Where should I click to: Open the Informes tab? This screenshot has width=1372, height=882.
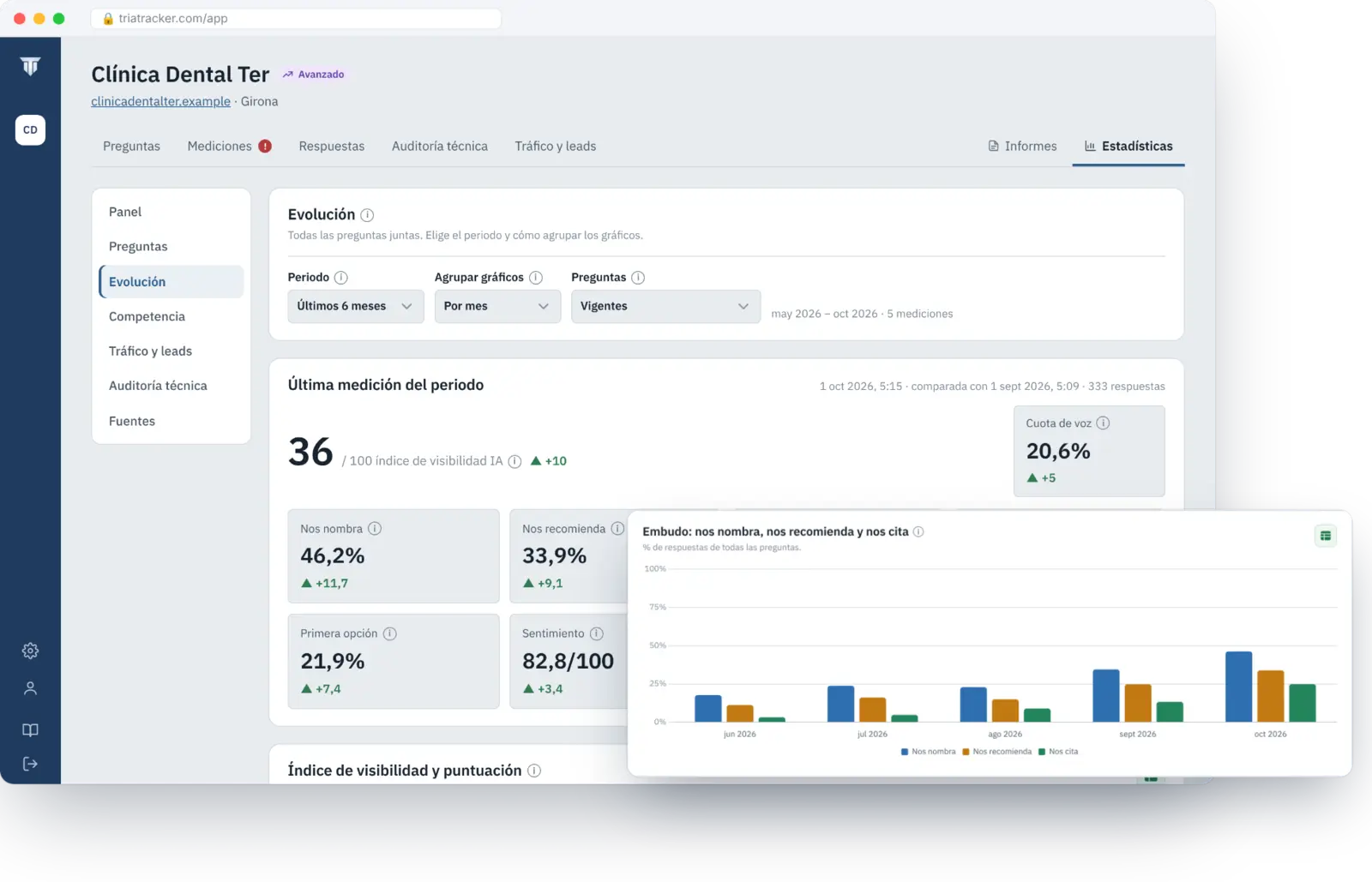1022,146
